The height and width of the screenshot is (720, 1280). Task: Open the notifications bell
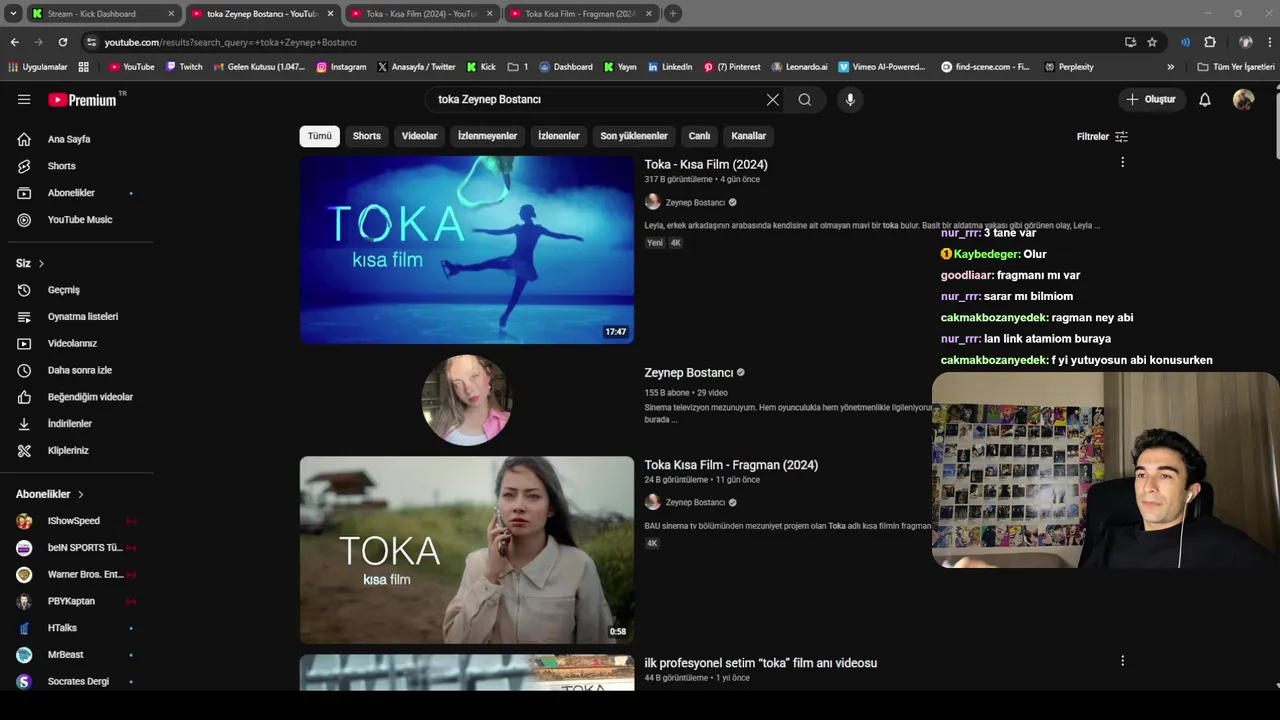pyautogui.click(x=1205, y=99)
